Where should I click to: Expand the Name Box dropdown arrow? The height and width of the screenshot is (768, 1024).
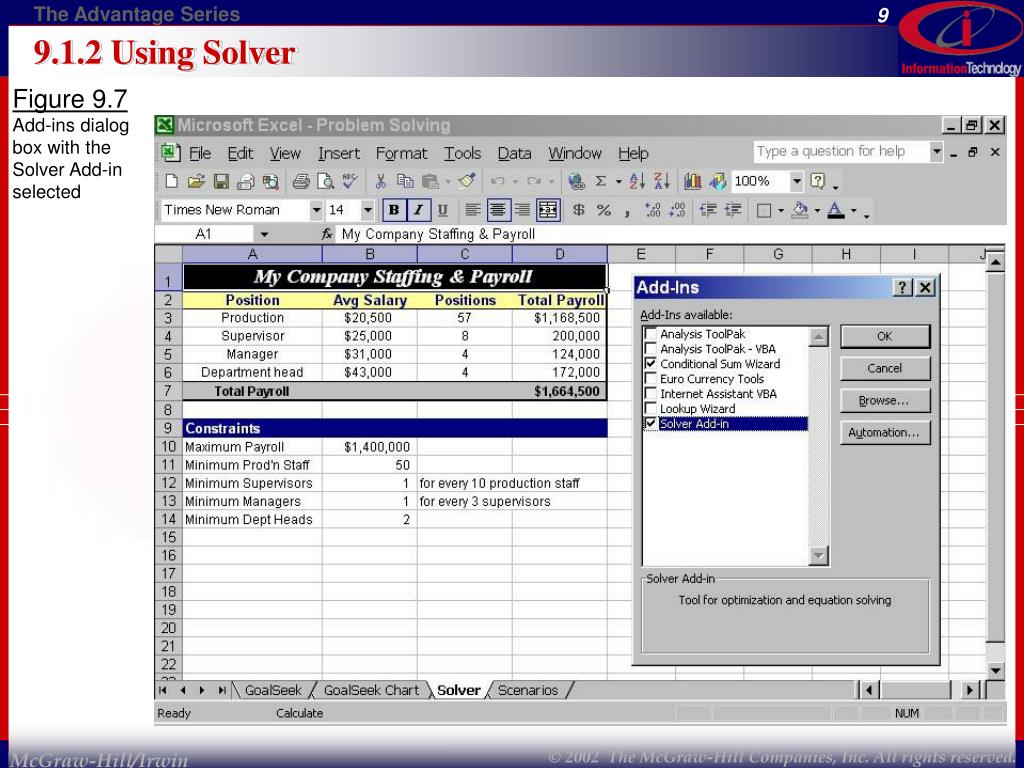click(264, 234)
